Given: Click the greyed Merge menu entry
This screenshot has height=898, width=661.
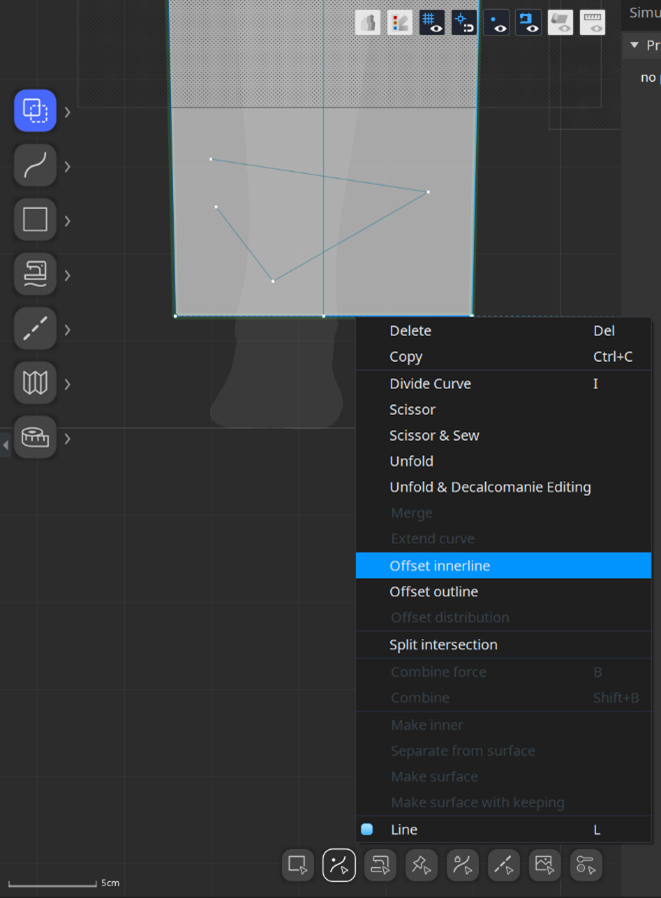Looking at the screenshot, I should pos(503,513).
